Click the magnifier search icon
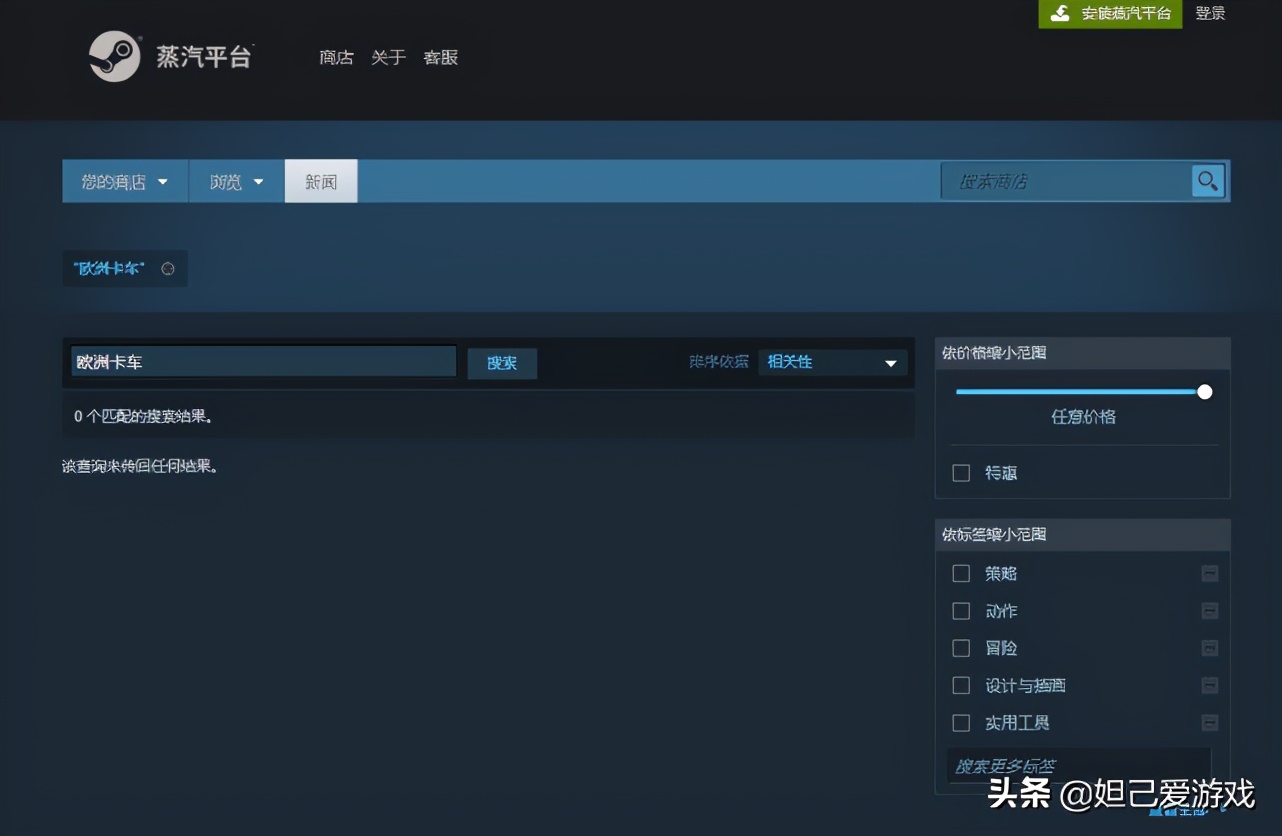Viewport: 1282px width, 836px height. click(x=1207, y=181)
